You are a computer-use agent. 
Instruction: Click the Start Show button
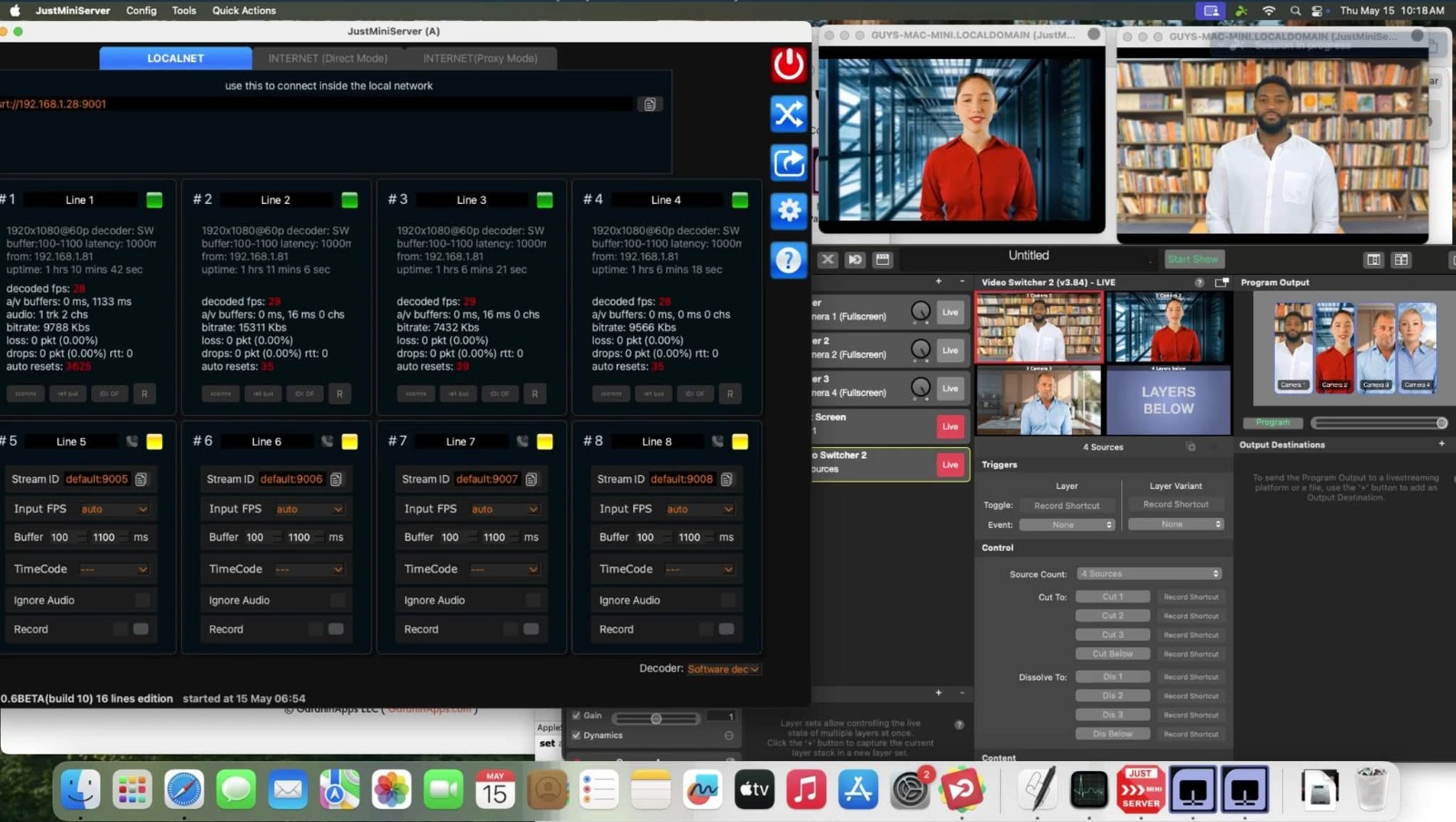point(1193,259)
